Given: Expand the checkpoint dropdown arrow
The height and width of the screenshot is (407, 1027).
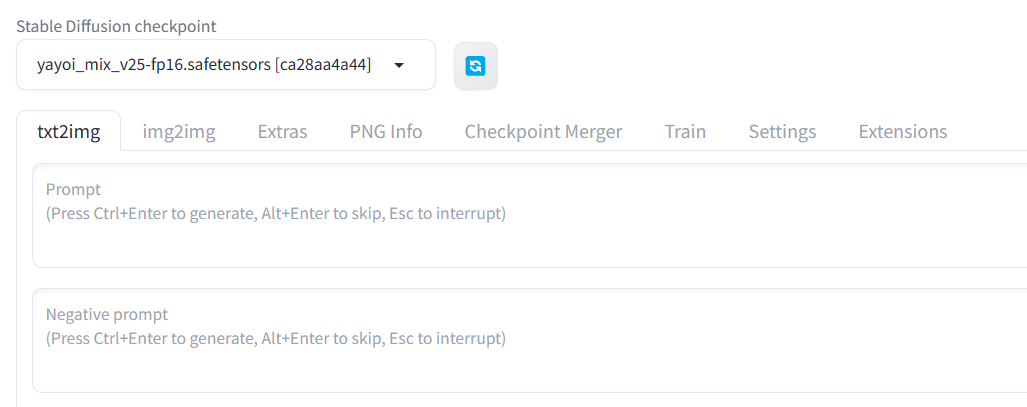Looking at the screenshot, I should coord(399,65).
